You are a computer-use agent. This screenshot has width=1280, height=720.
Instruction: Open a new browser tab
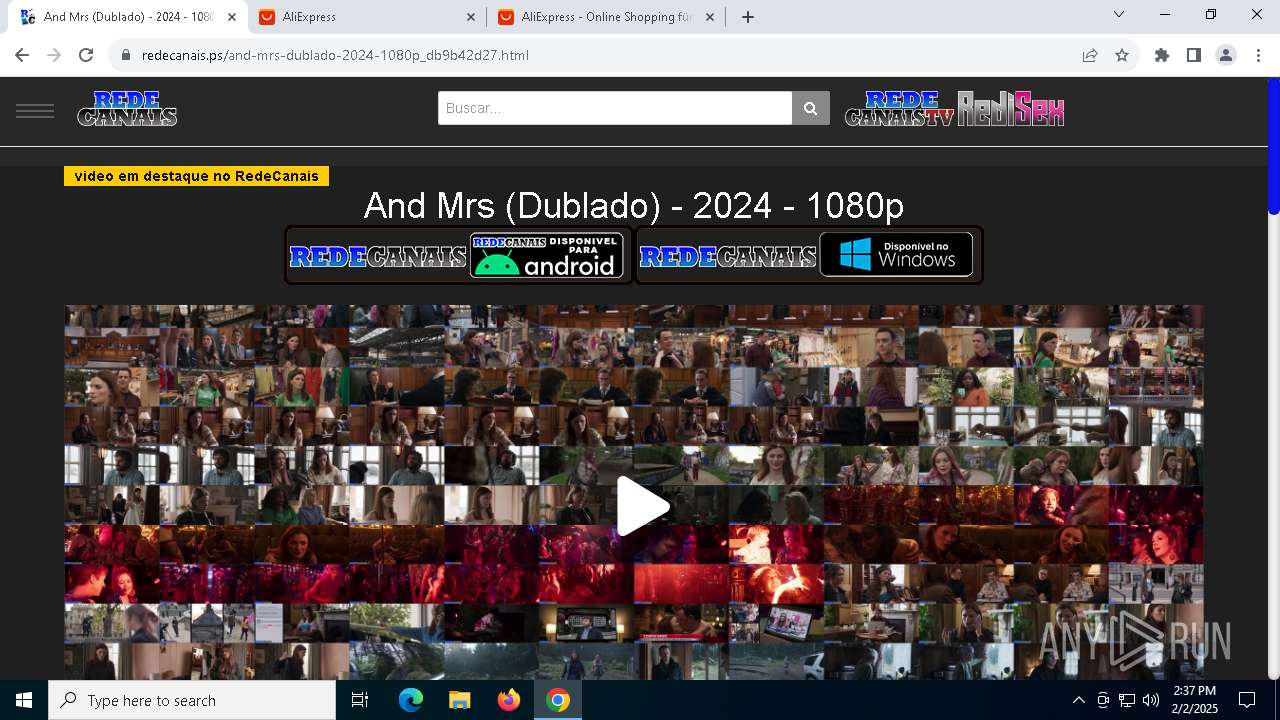[748, 17]
